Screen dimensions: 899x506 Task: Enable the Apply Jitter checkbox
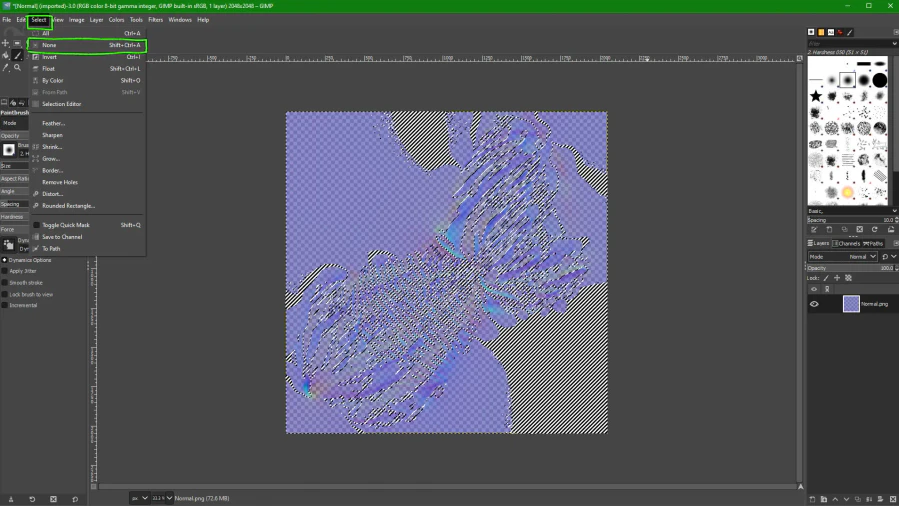point(5,271)
